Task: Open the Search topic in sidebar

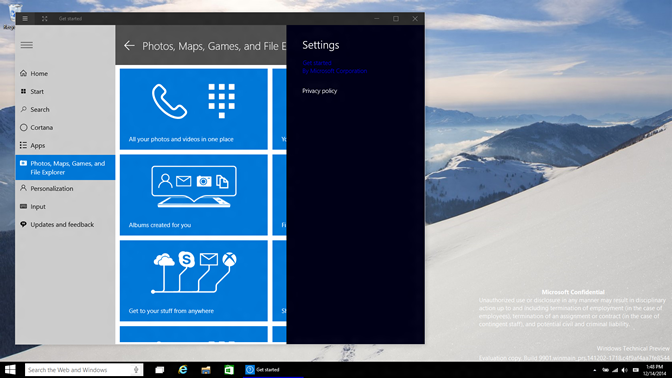Action: [x=65, y=109]
